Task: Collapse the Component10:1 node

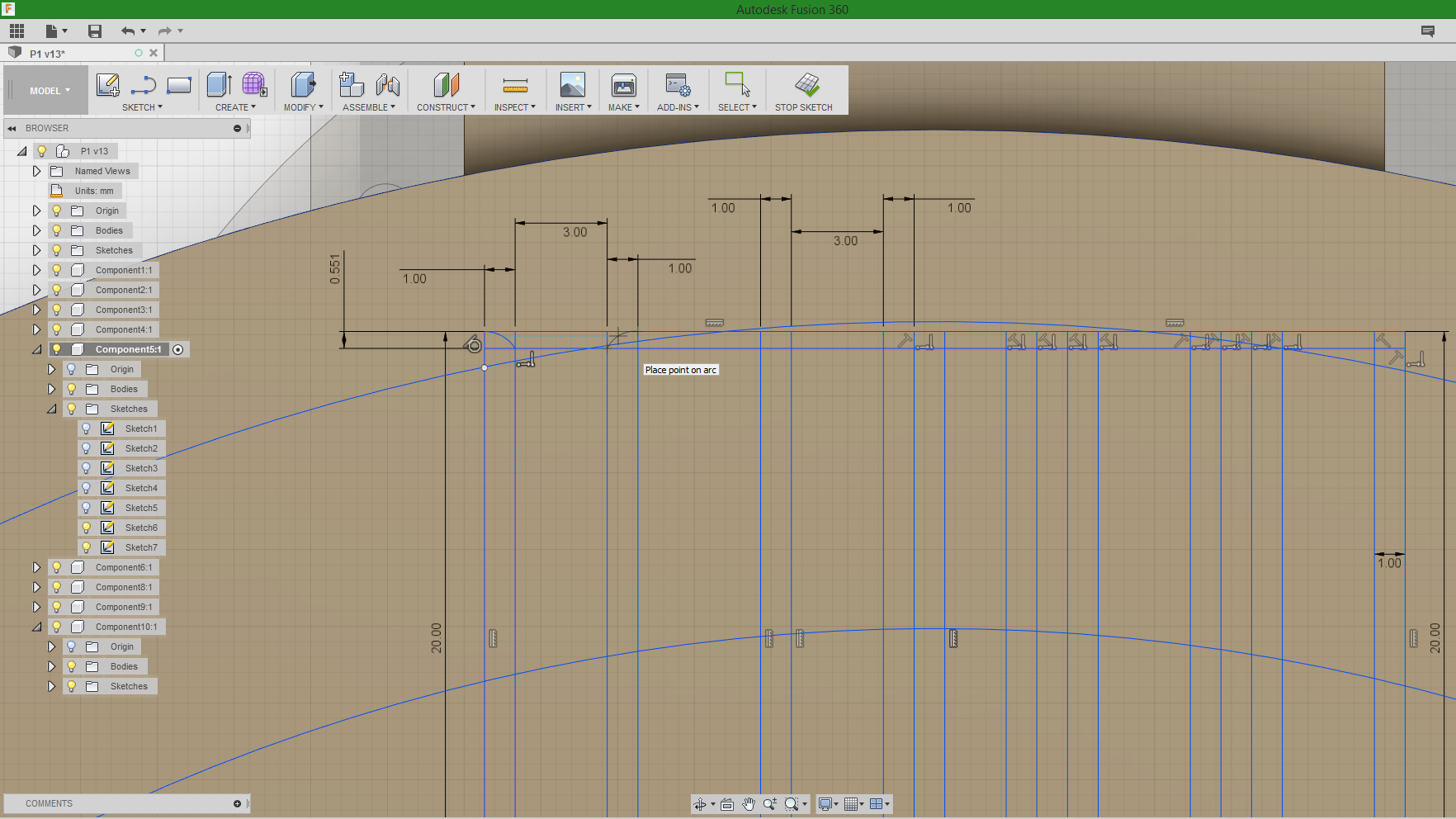Action: pyautogui.click(x=37, y=627)
